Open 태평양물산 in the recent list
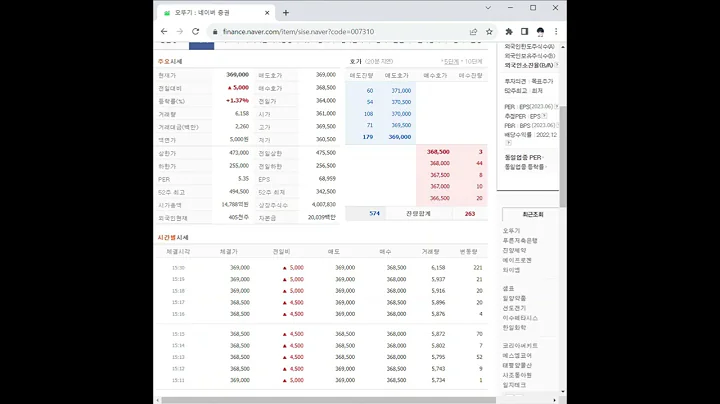The width and height of the screenshot is (720, 404). pos(517,365)
